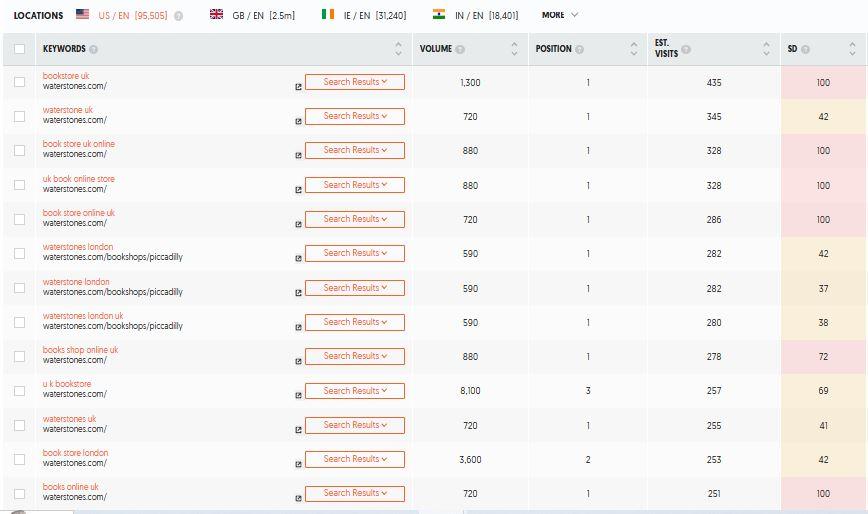868x514 pixels.
Task: Open external link icon for books online uk
Action: pyautogui.click(x=298, y=499)
